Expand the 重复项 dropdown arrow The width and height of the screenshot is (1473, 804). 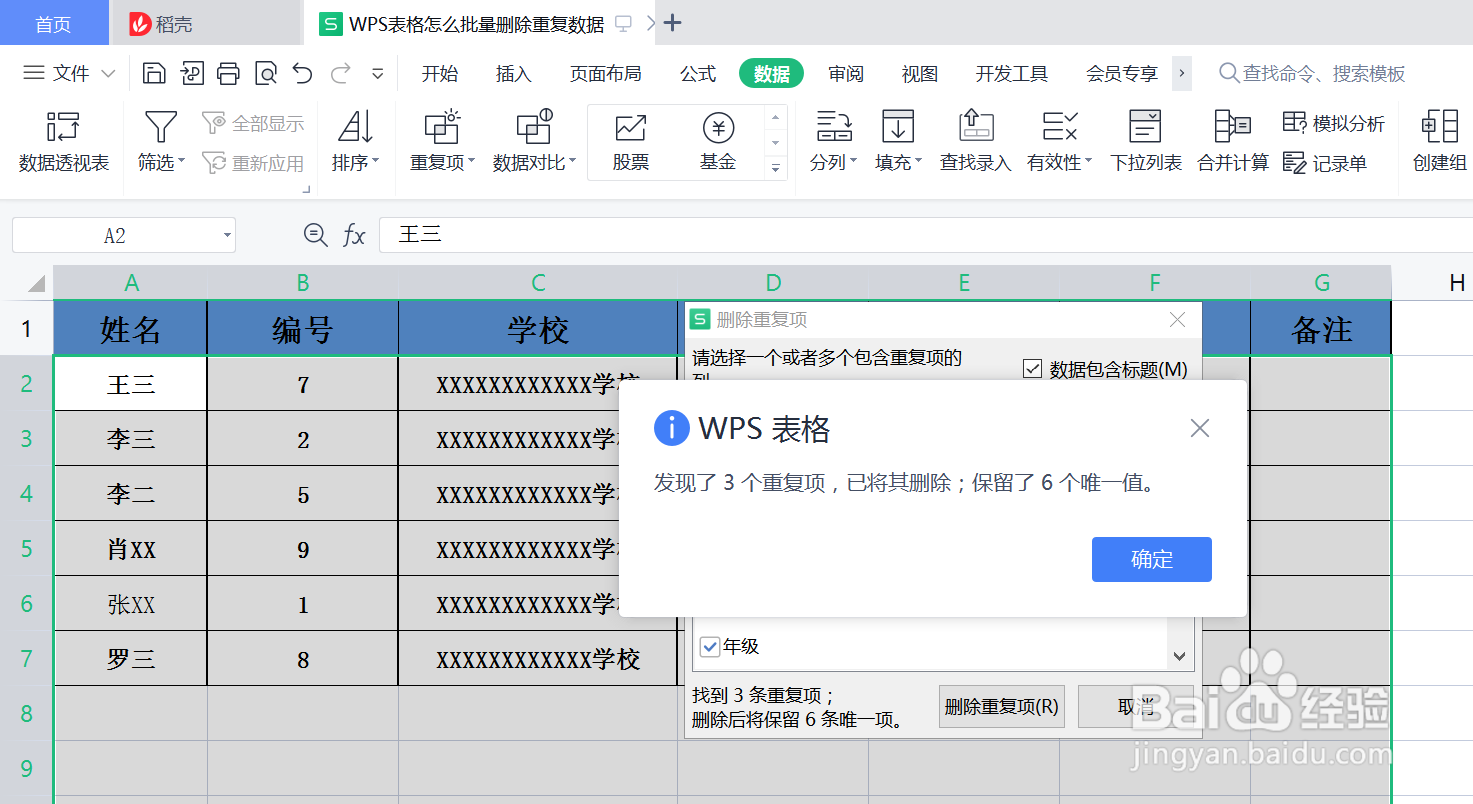[x=471, y=162]
